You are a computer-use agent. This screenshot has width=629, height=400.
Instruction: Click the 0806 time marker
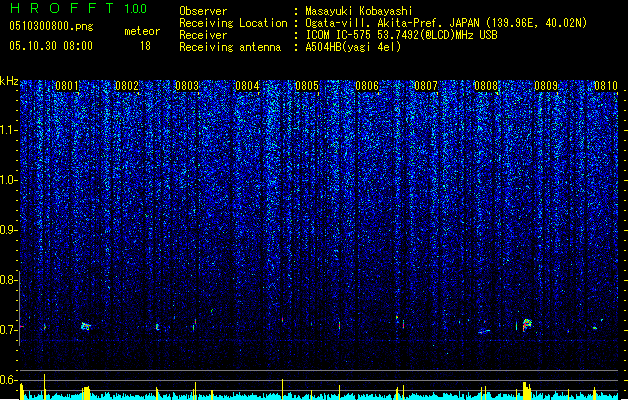tap(367, 86)
